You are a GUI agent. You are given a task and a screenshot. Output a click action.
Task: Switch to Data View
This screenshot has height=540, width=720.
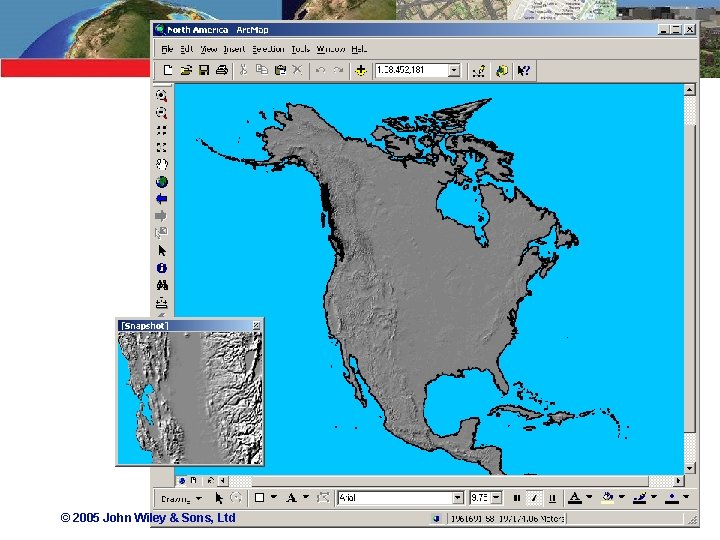coord(182,481)
